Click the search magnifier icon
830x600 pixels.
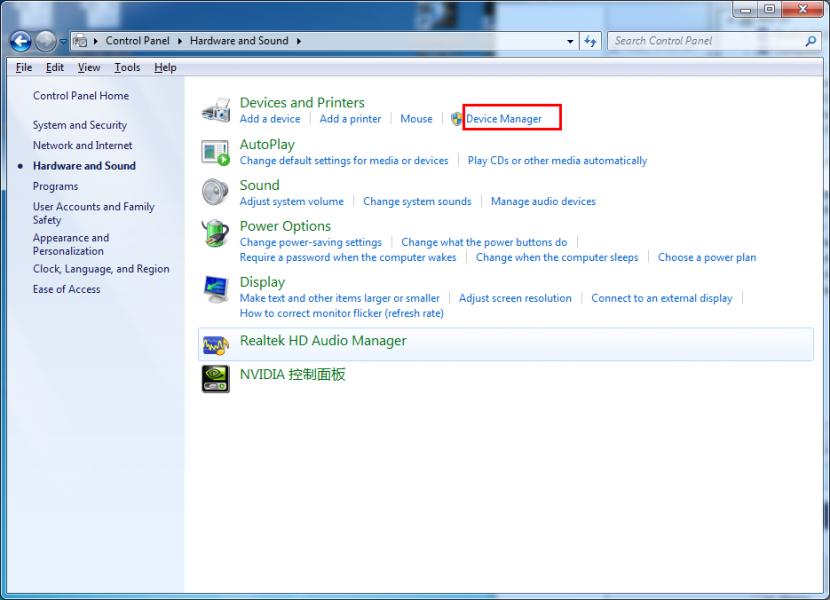pyautogui.click(x=810, y=41)
